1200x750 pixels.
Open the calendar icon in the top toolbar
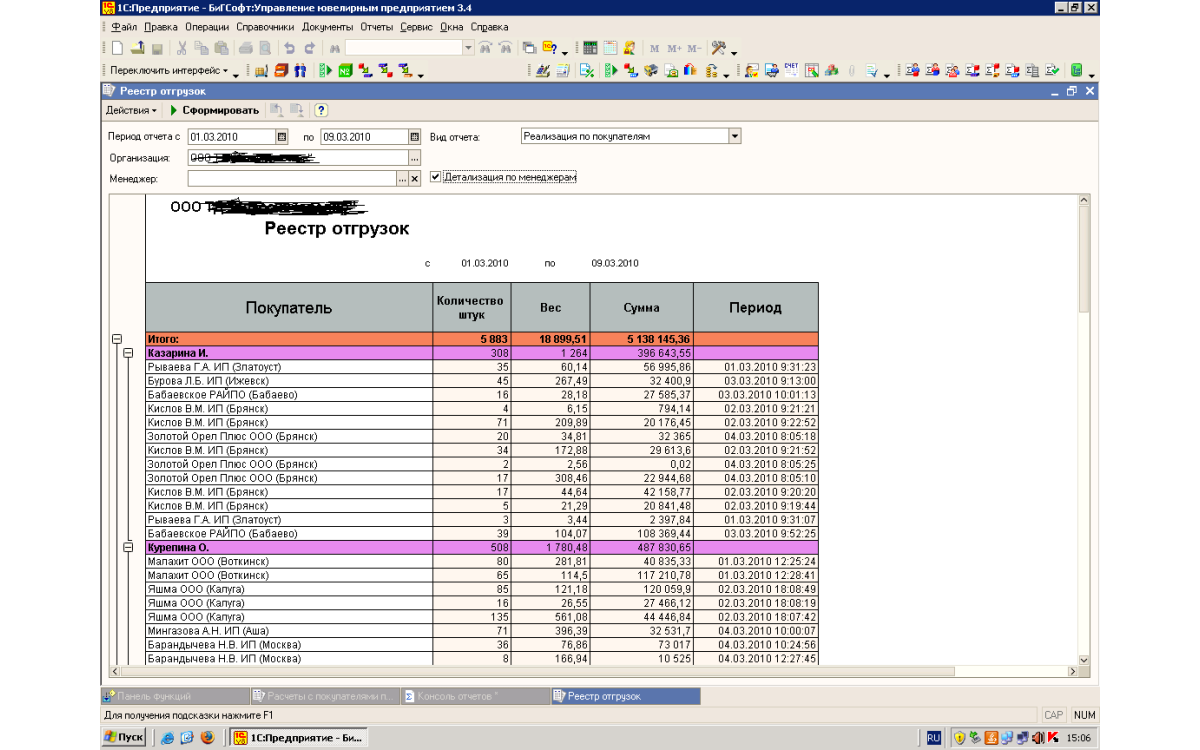coord(610,48)
